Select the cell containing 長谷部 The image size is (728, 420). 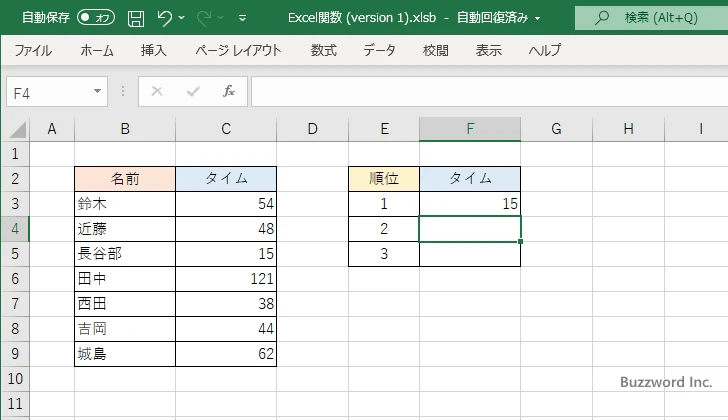[x=125, y=254]
